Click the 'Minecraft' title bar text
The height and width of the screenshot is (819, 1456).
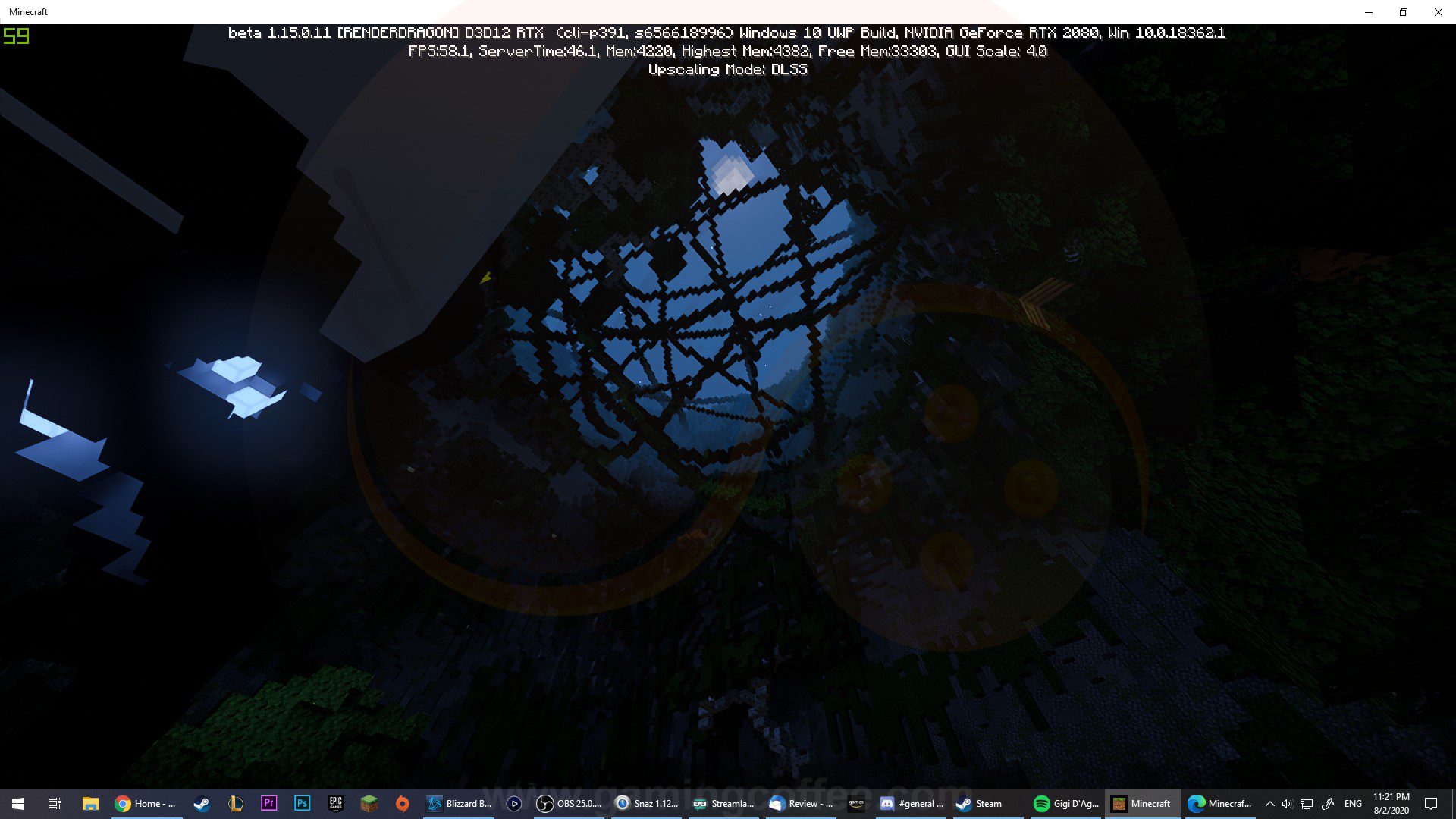[28, 12]
